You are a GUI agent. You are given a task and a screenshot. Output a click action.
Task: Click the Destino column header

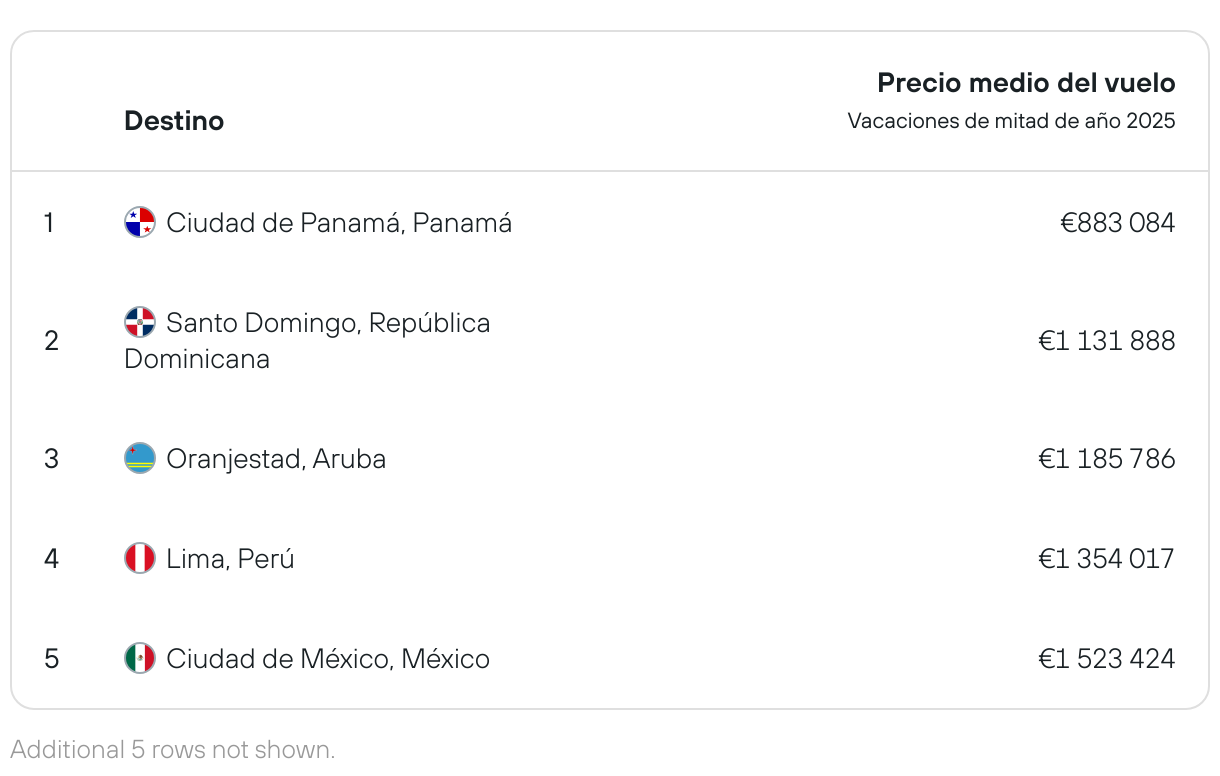coord(174,121)
